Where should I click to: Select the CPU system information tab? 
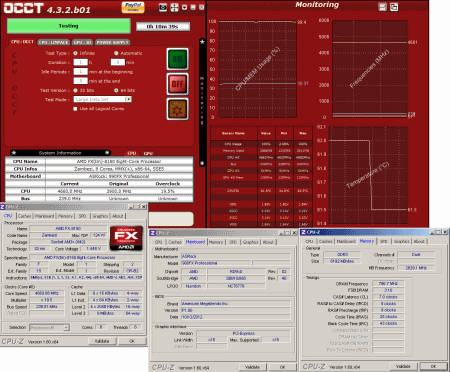pyautogui.click(x=132, y=153)
